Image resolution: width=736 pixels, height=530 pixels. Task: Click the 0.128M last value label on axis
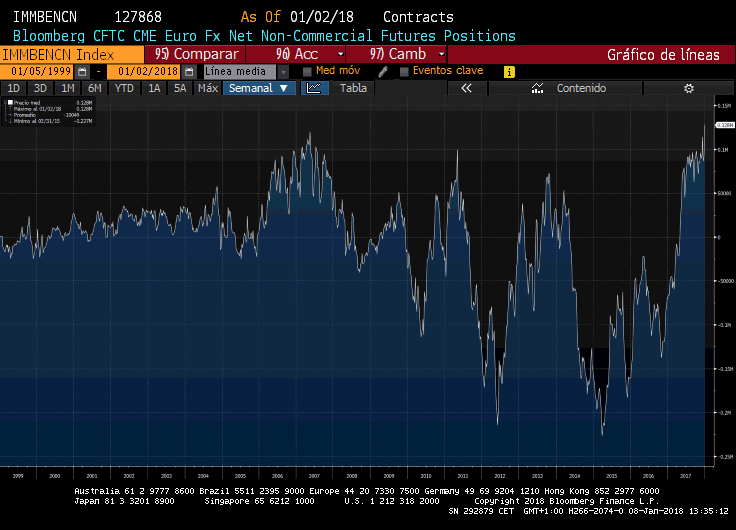coord(725,125)
